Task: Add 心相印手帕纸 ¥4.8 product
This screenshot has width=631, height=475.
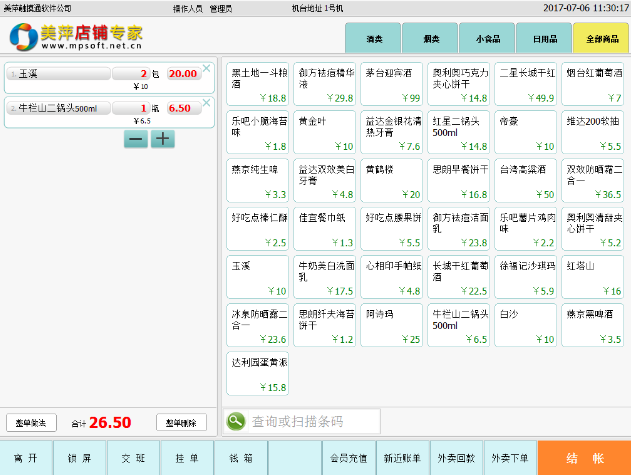Action: 392,277
